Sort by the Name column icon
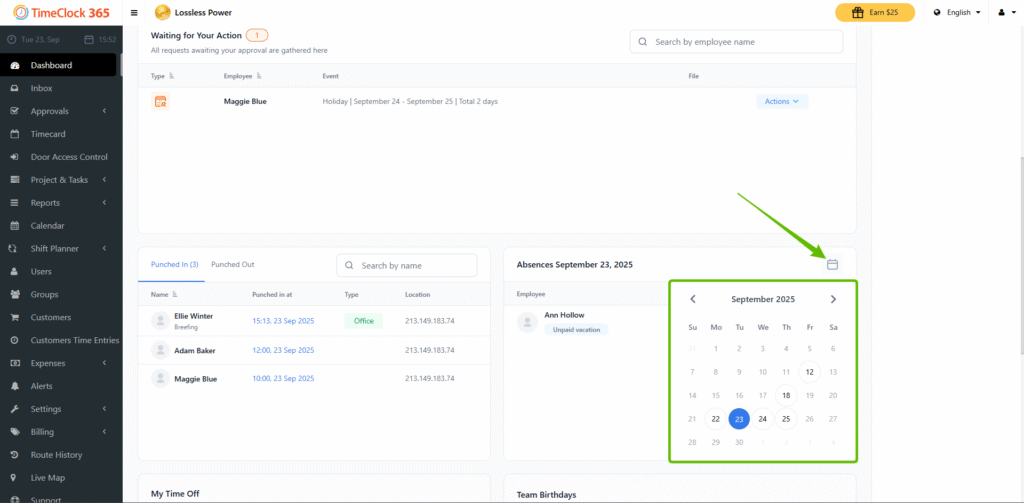This screenshot has height=503, width=1024. [x=174, y=295]
